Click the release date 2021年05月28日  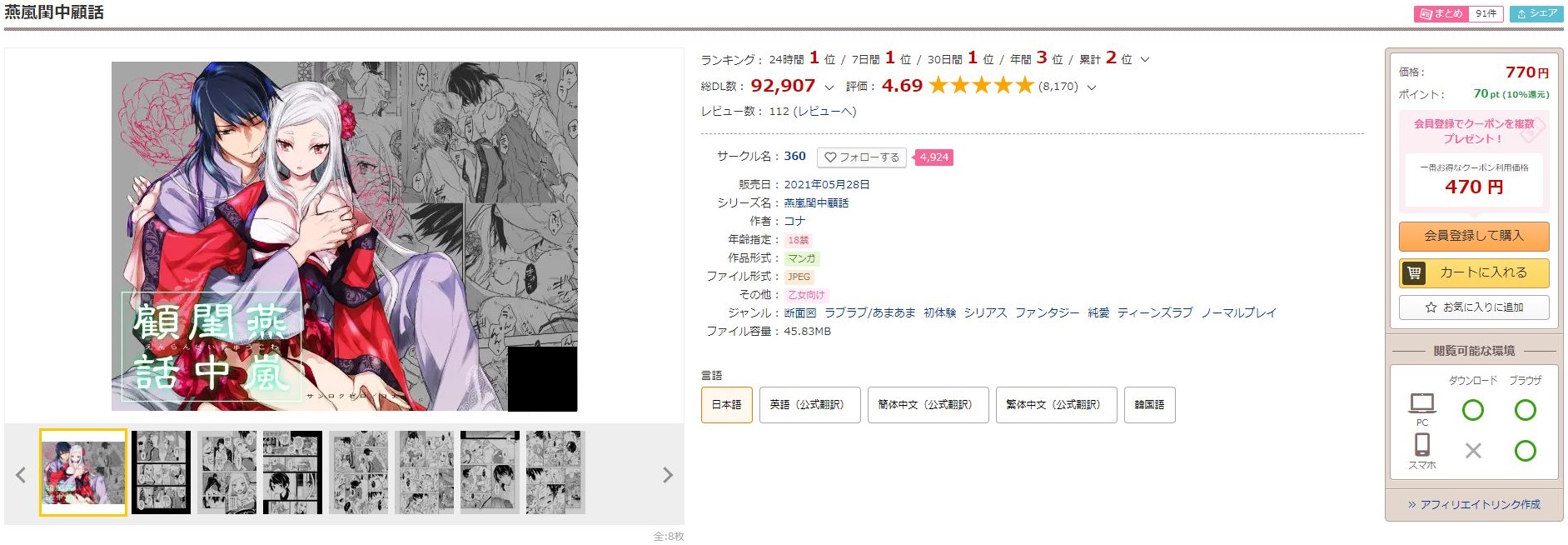827,184
